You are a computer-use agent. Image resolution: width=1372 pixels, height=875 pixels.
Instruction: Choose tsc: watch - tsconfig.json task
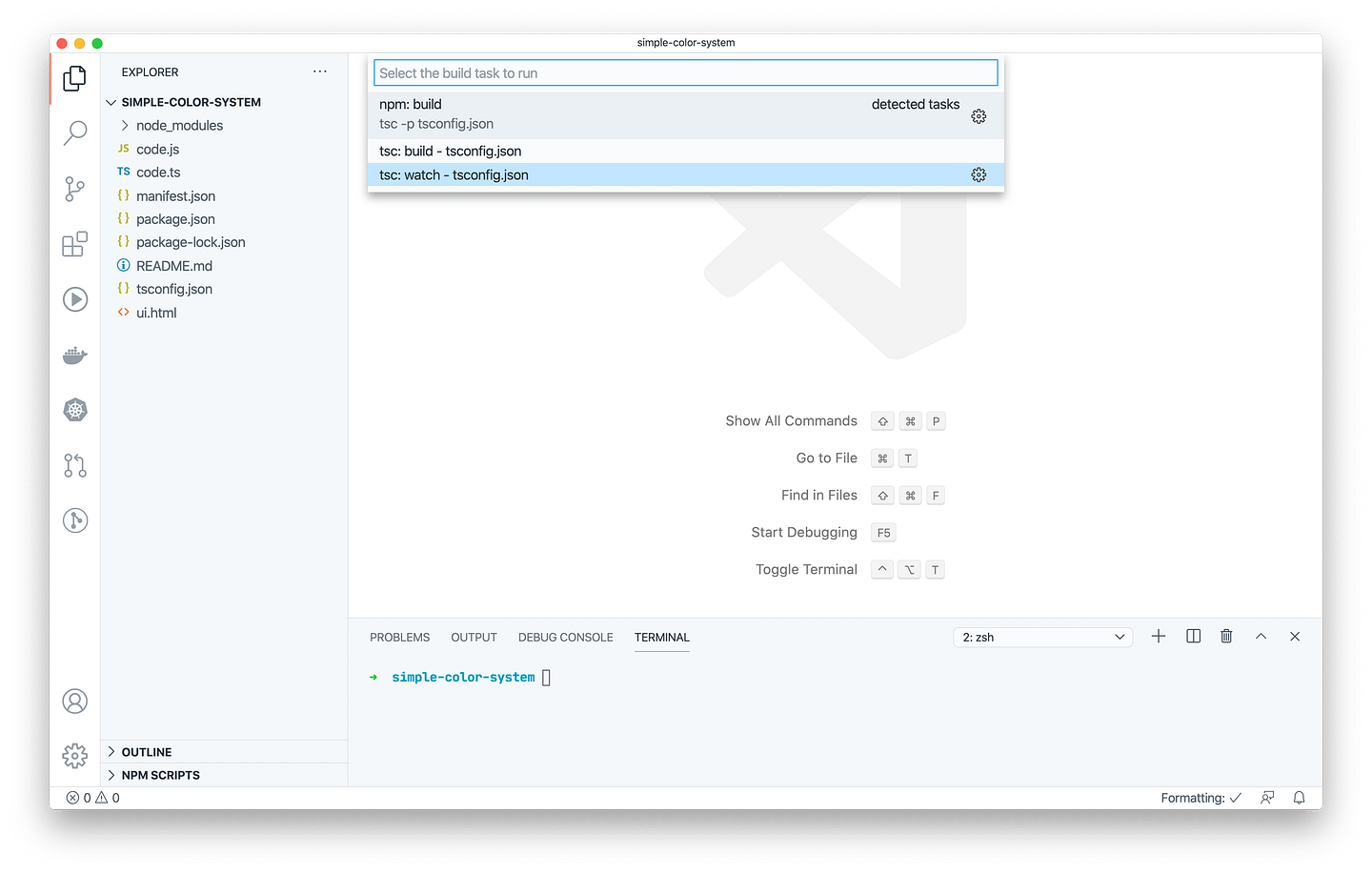point(686,175)
